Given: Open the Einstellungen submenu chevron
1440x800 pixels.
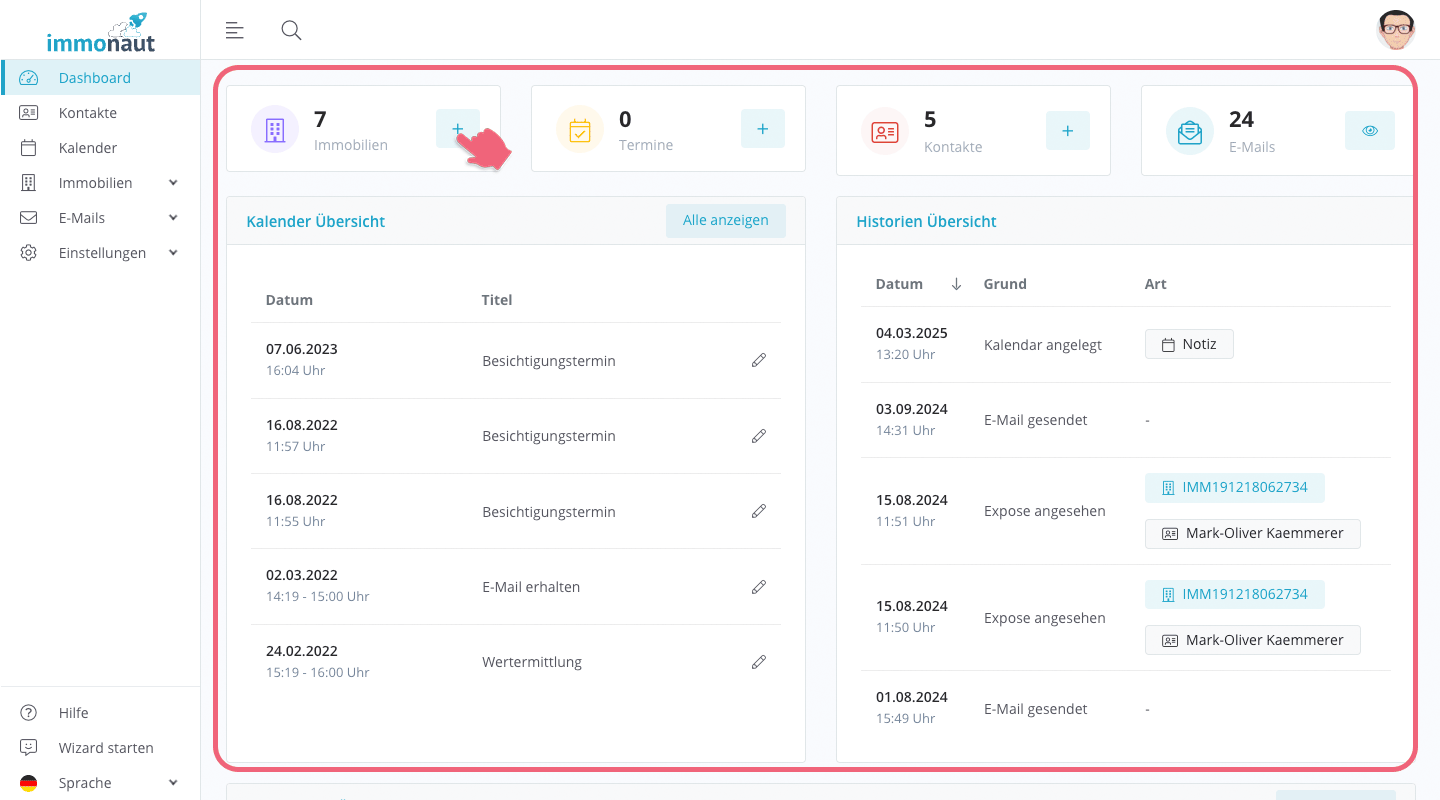Looking at the screenshot, I should (x=172, y=252).
